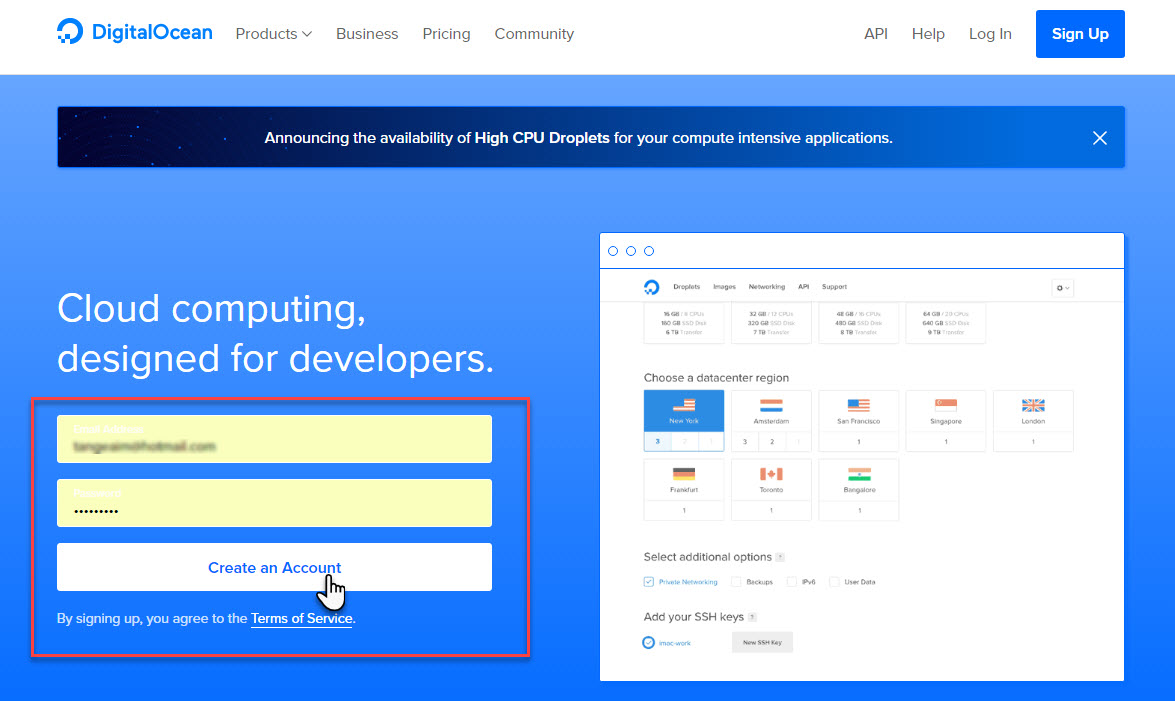Image resolution: width=1175 pixels, height=701 pixels.
Task: Open the API link in the top header
Action: click(x=876, y=34)
